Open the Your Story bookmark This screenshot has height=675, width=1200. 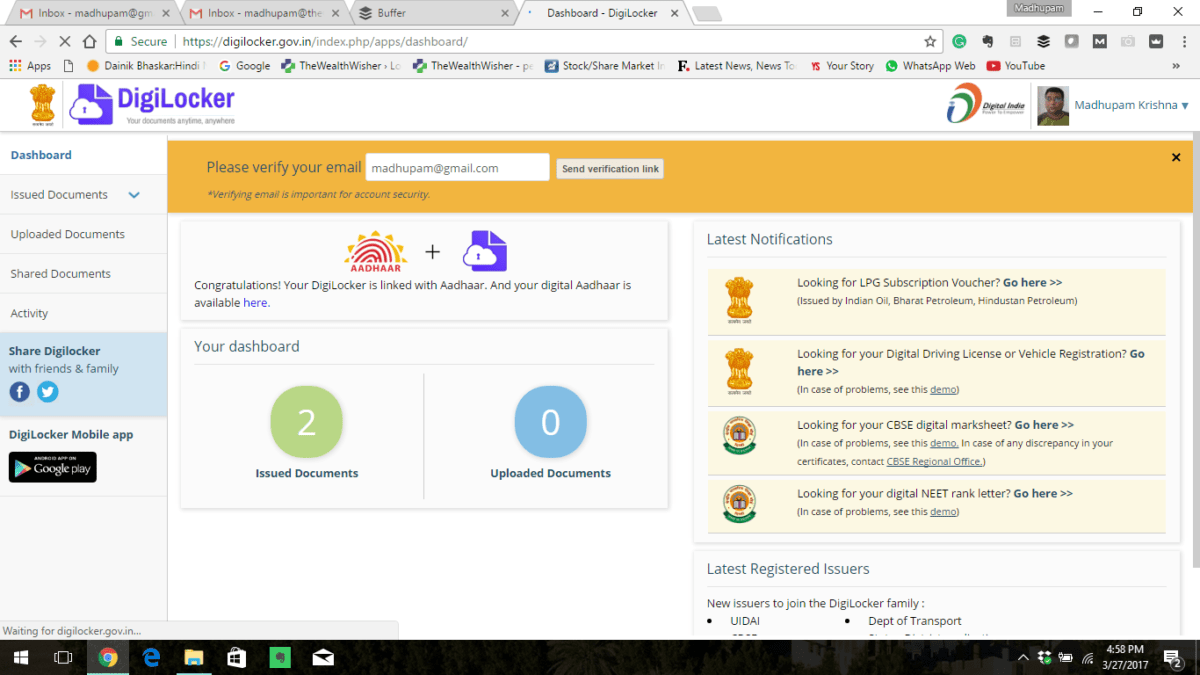tap(841, 66)
